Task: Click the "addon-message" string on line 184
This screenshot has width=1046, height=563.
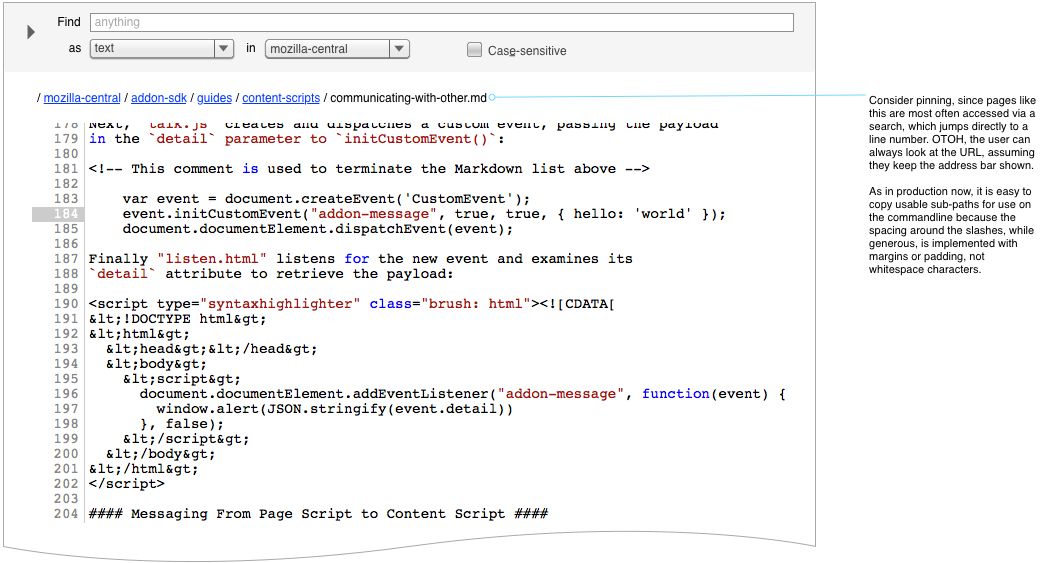Action: (x=374, y=214)
